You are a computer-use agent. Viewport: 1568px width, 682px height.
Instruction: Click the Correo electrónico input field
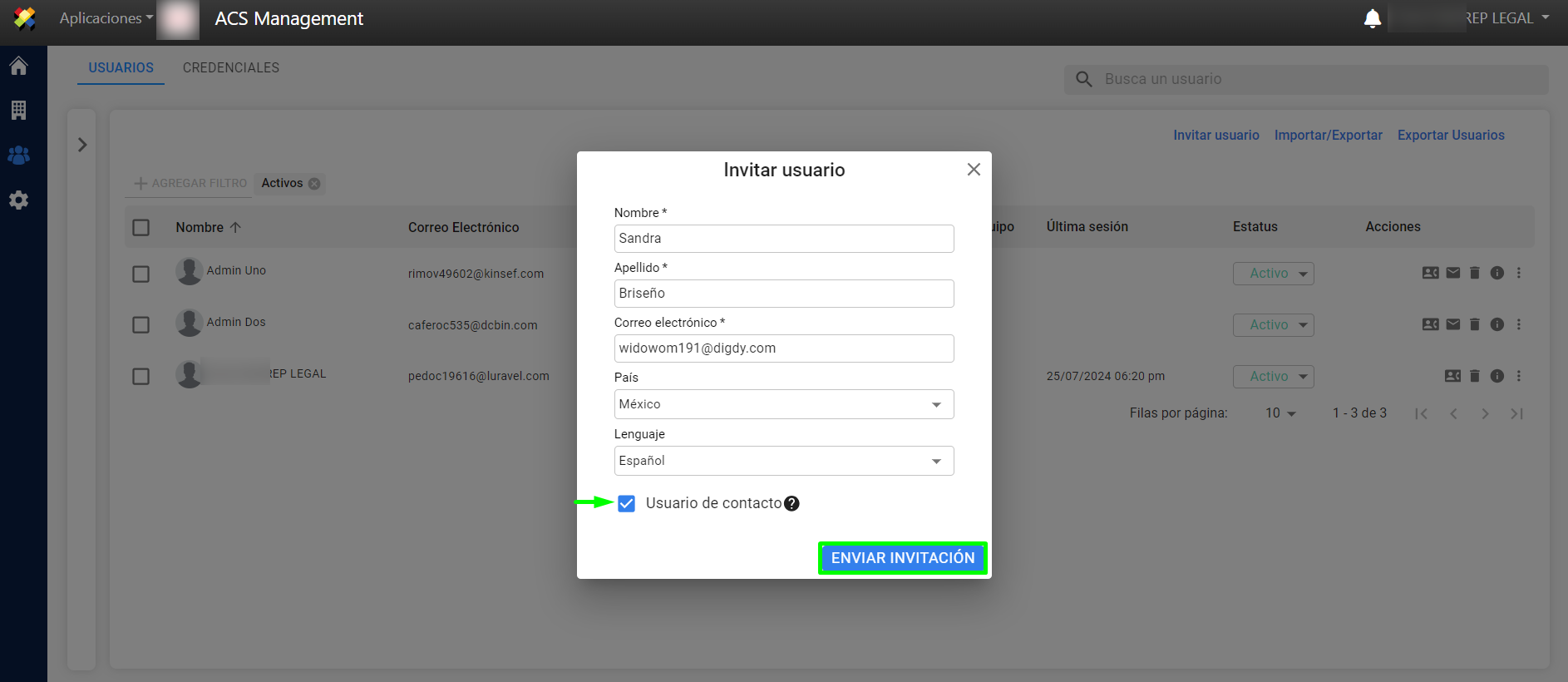[783, 348]
